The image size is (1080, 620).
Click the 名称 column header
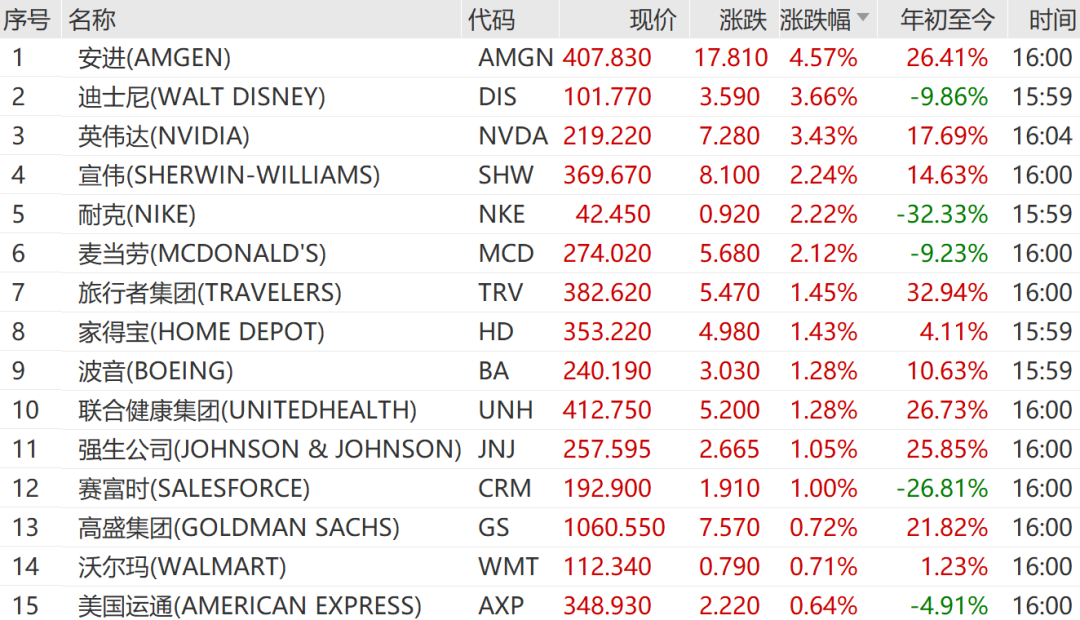tap(91, 19)
